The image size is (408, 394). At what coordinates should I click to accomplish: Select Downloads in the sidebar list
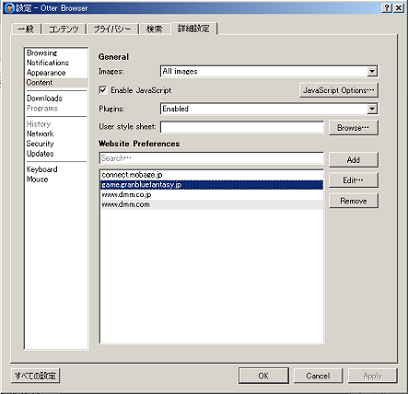click(x=56, y=98)
